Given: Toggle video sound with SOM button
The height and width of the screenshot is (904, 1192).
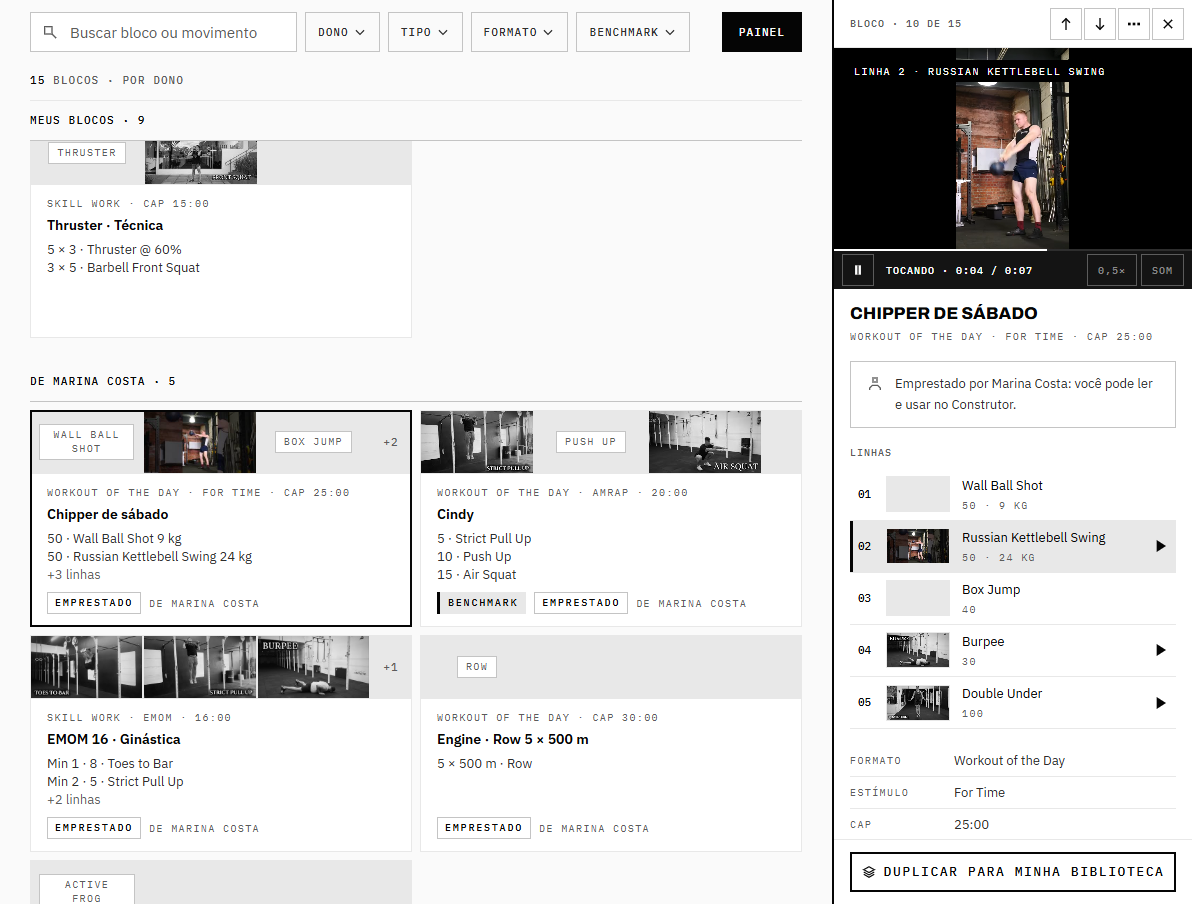Looking at the screenshot, I should click(x=1162, y=271).
